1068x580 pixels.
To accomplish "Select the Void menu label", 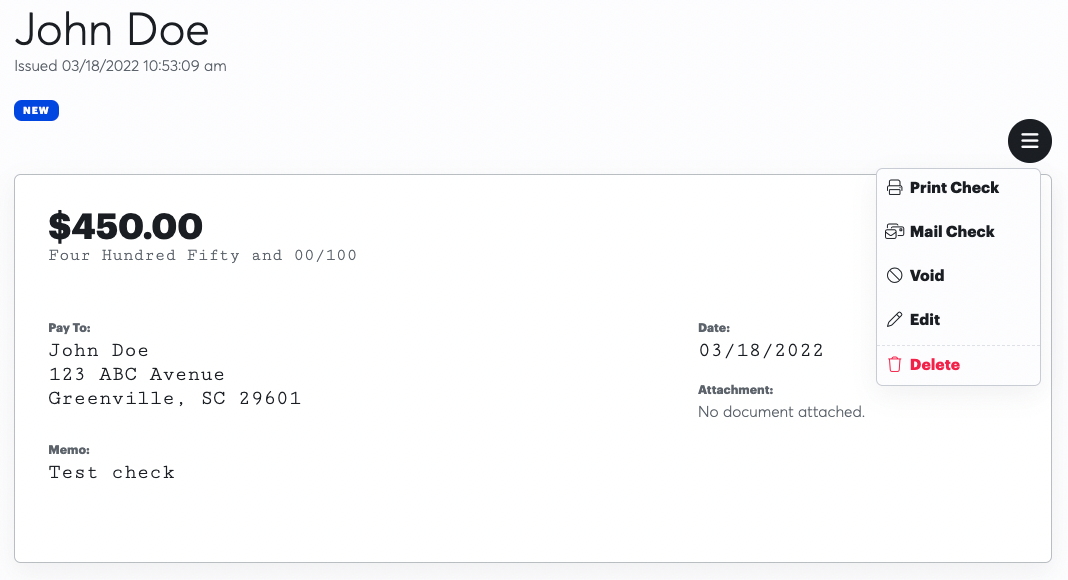I will point(927,276).
